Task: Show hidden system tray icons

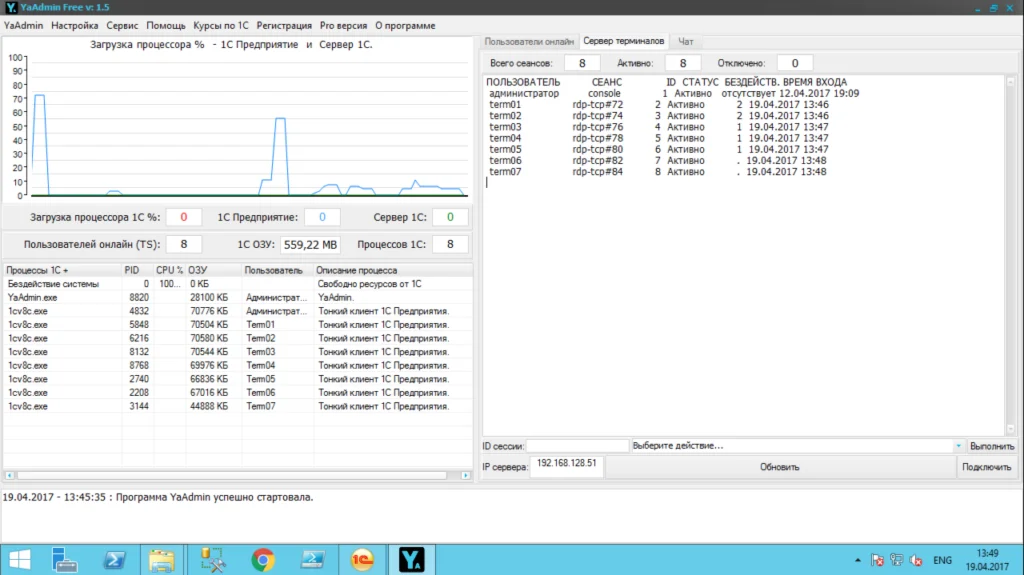Action: pos(858,561)
